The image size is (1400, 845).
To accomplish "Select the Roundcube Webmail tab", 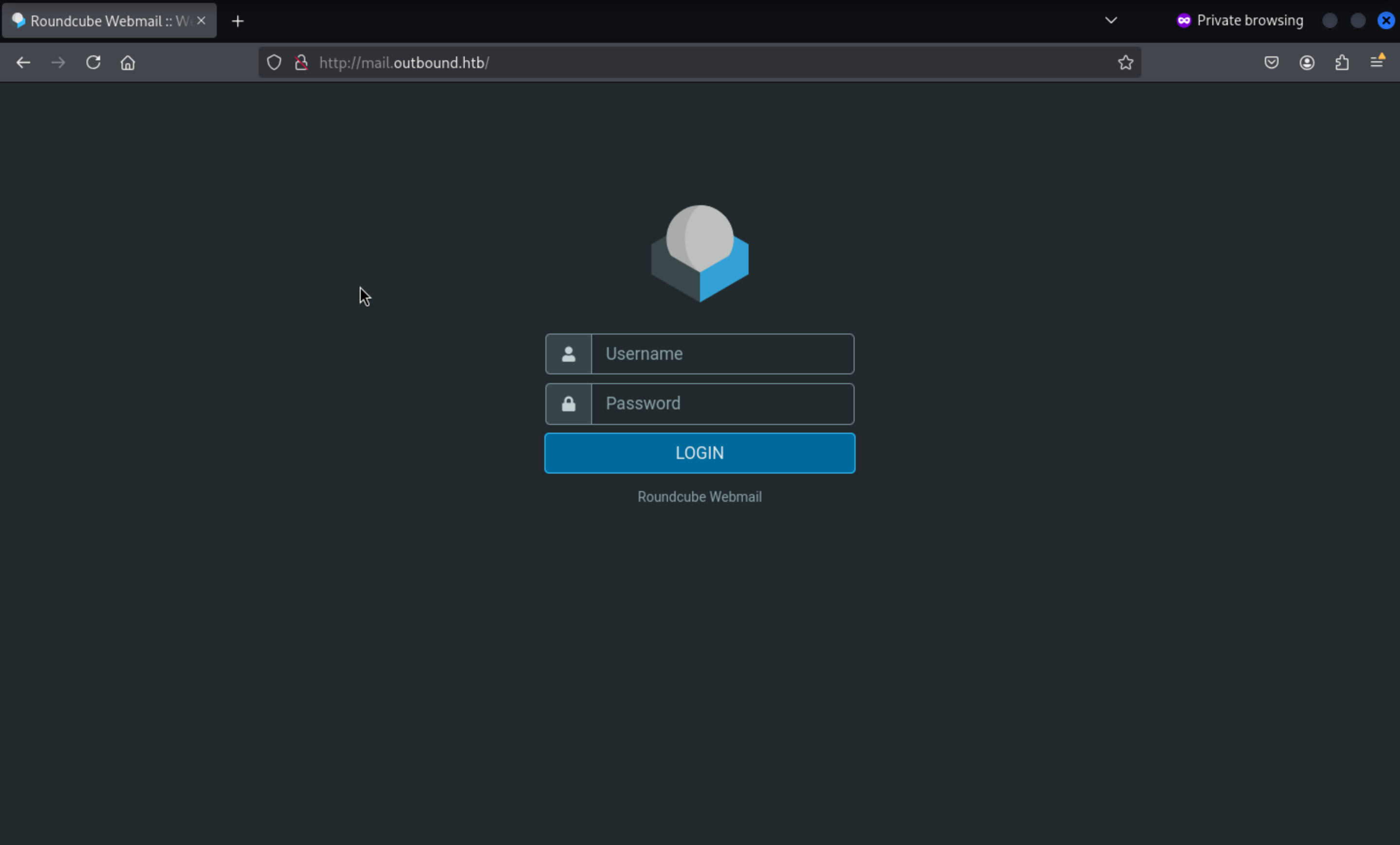I will pos(102,21).
